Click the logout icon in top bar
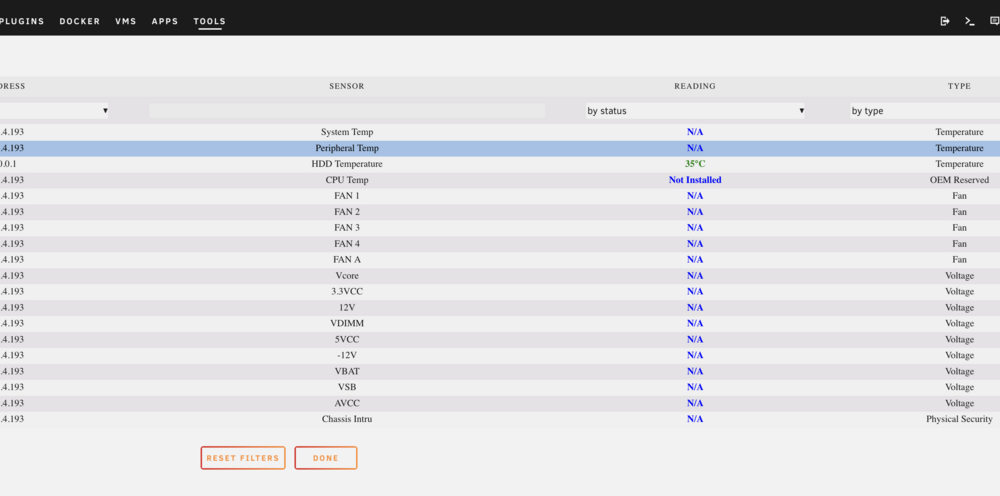Screen dimensions: 1000x496 pos(945,21)
